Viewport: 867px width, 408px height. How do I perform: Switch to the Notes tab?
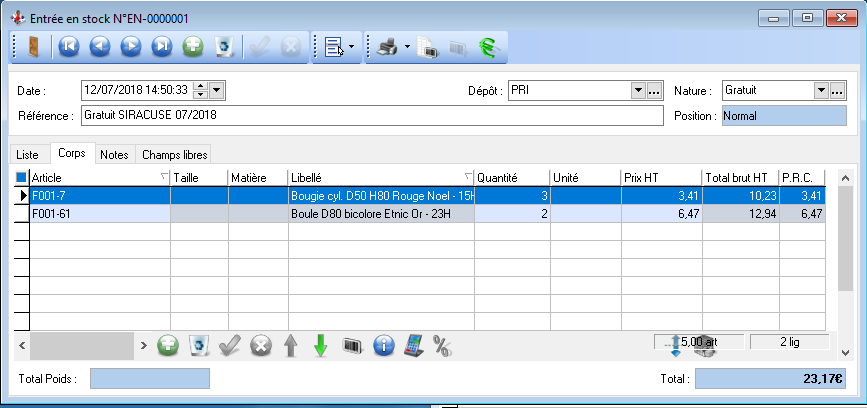pos(115,155)
